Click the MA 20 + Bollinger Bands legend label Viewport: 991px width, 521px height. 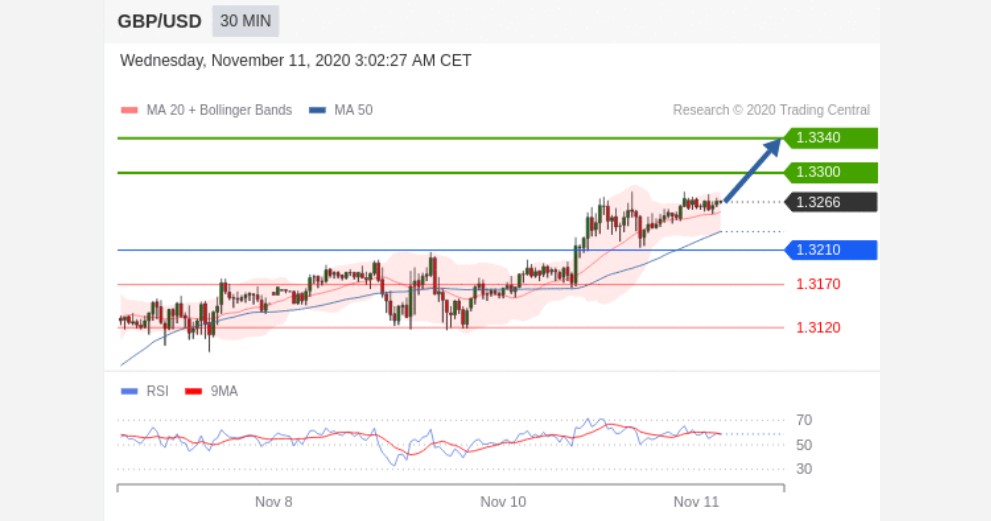click(219, 110)
